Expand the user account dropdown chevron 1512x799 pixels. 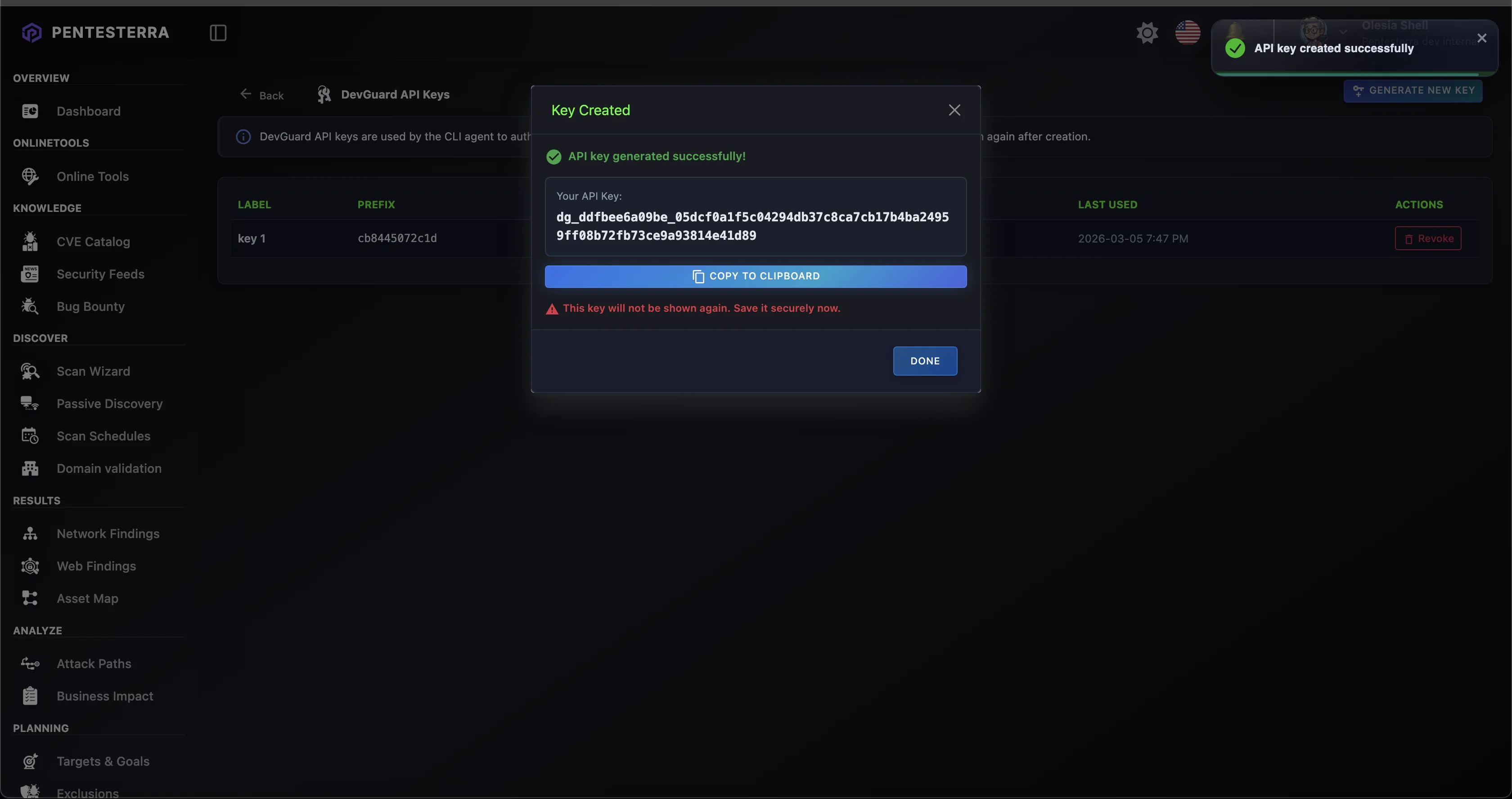click(x=1343, y=32)
